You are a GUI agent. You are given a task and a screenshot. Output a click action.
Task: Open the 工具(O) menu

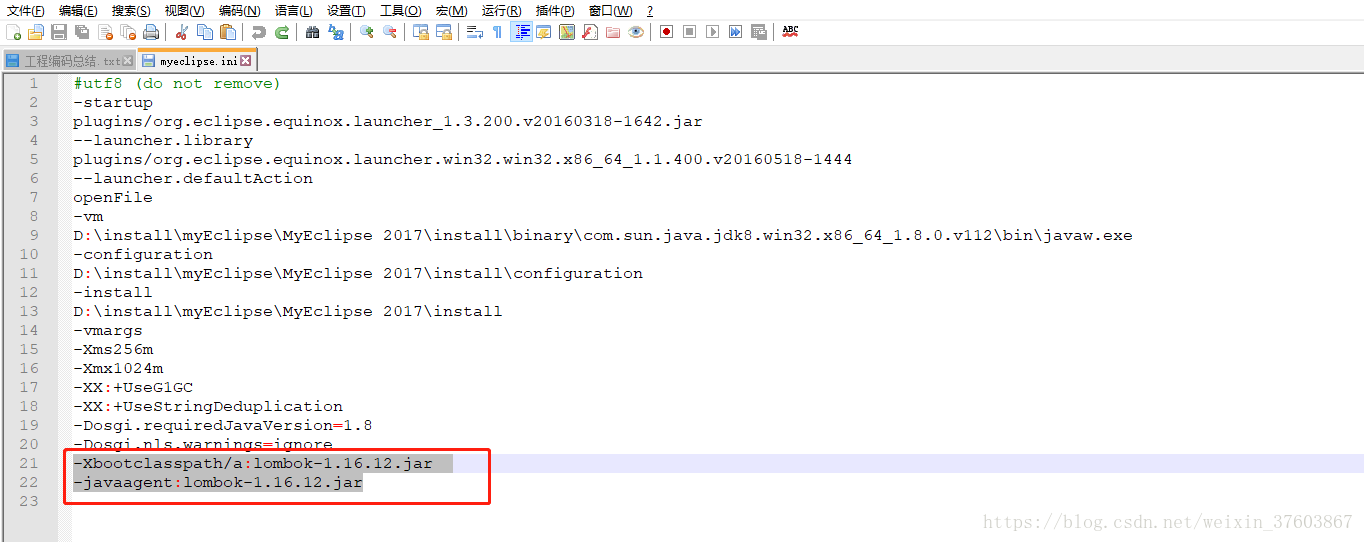400,10
